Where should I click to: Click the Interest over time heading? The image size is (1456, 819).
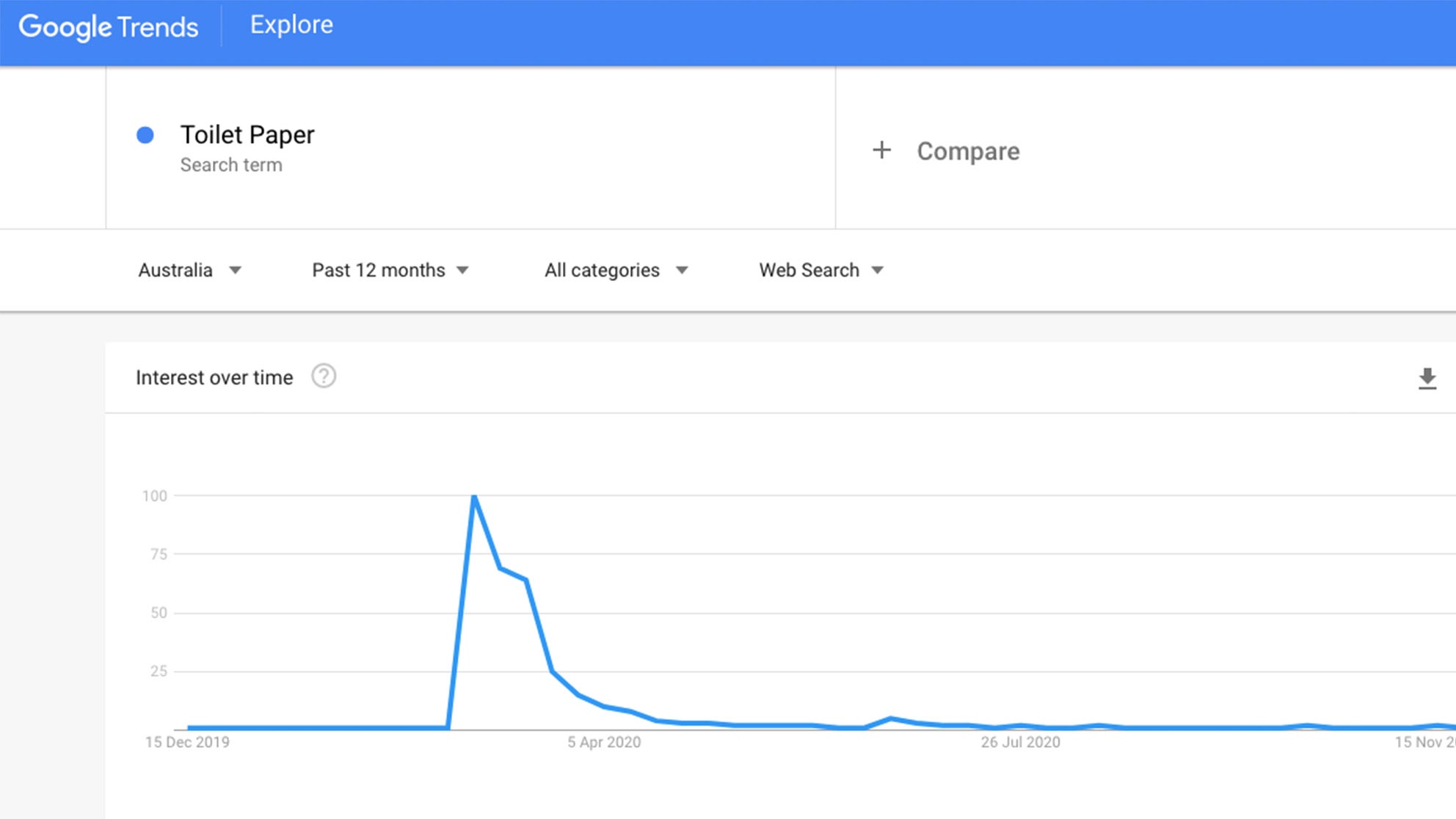click(x=214, y=377)
